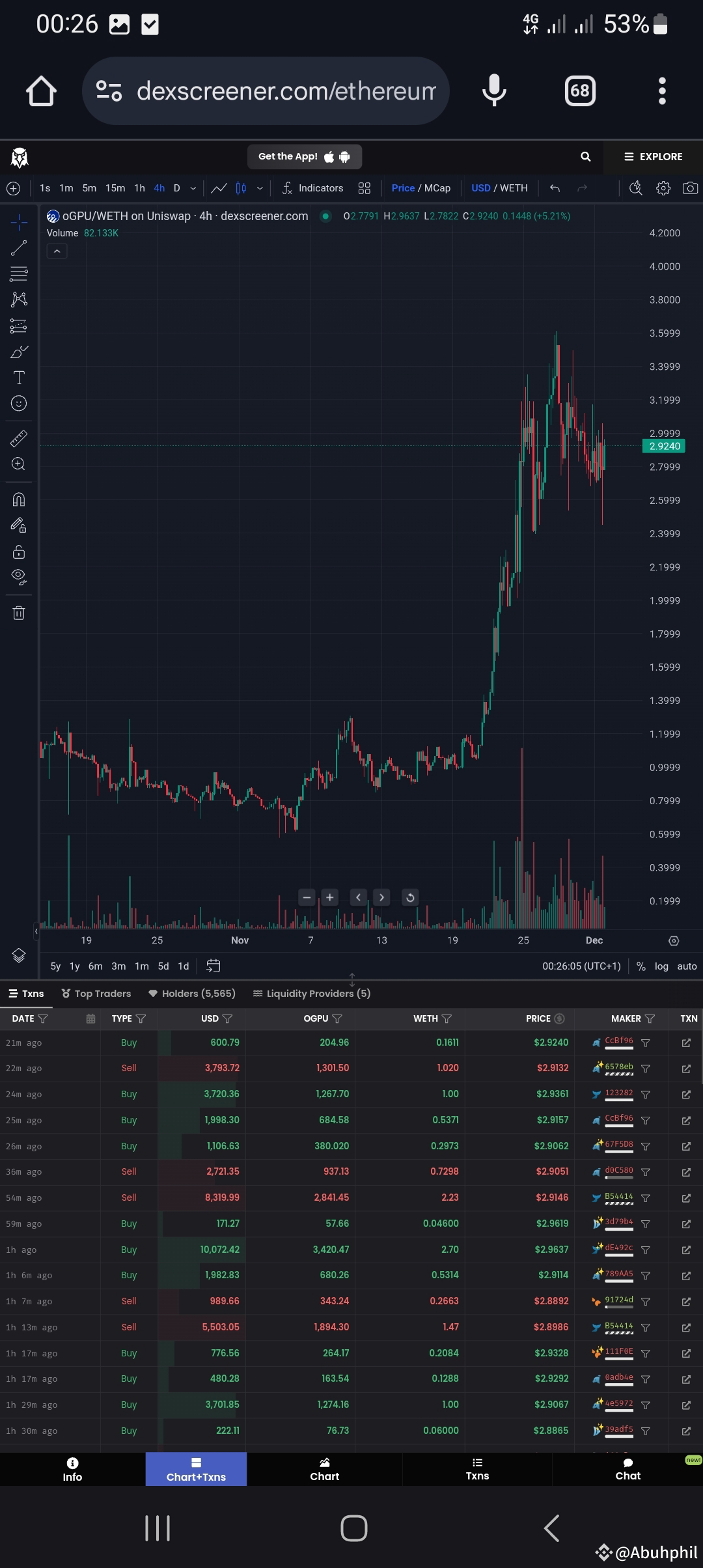
Task: Reset the chart view
Action: tap(410, 897)
